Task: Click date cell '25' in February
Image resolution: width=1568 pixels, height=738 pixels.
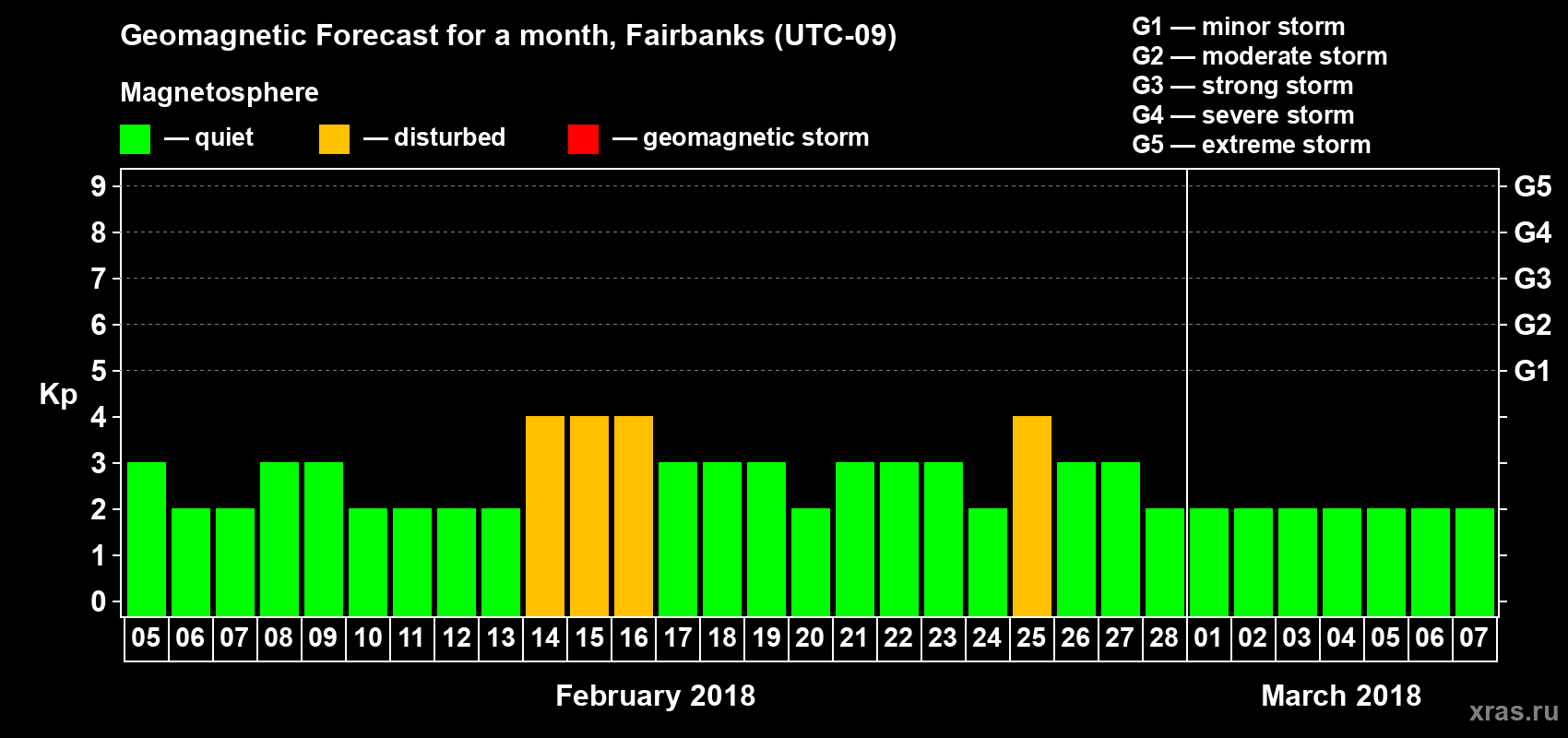Action: [1032, 638]
